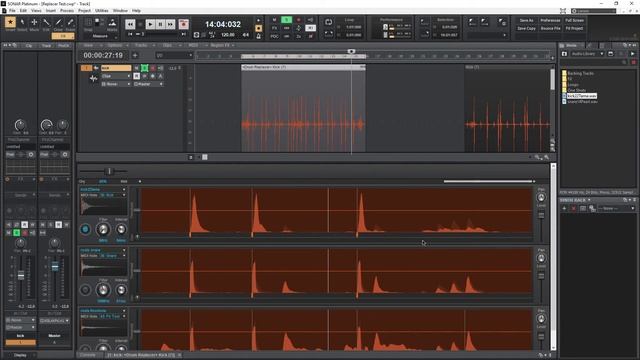This screenshot has width=640, height=360.
Task: Choose the Erase tool
Action: (70, 22)
